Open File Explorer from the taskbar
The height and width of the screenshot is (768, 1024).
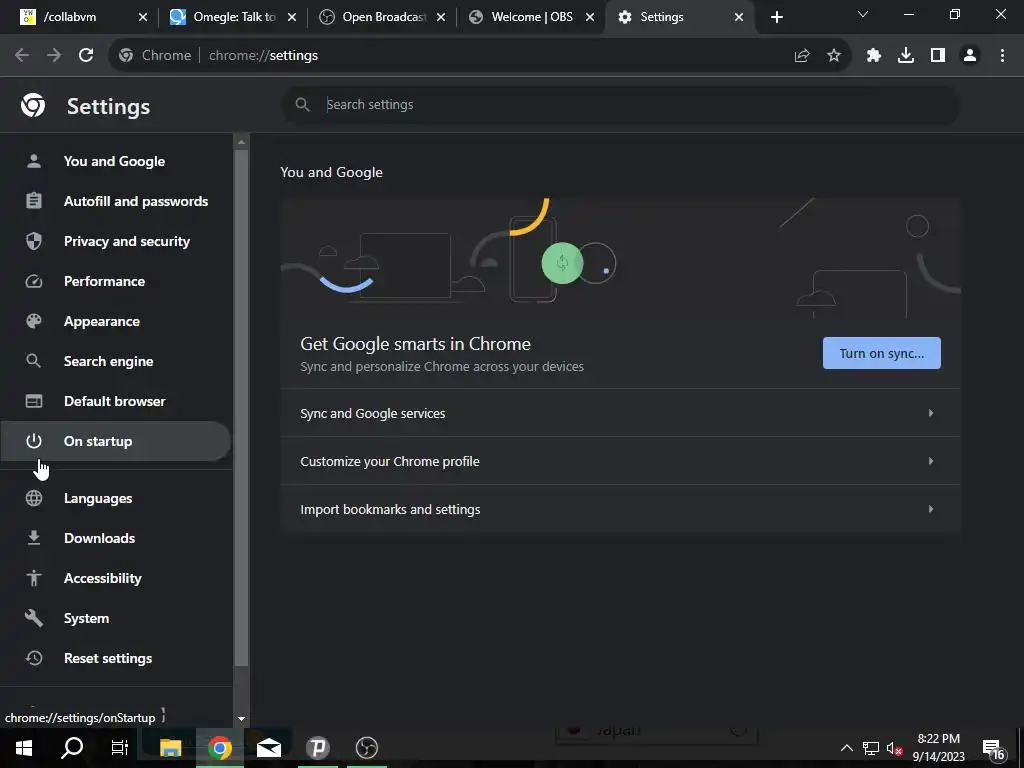(x=170, y=748)
